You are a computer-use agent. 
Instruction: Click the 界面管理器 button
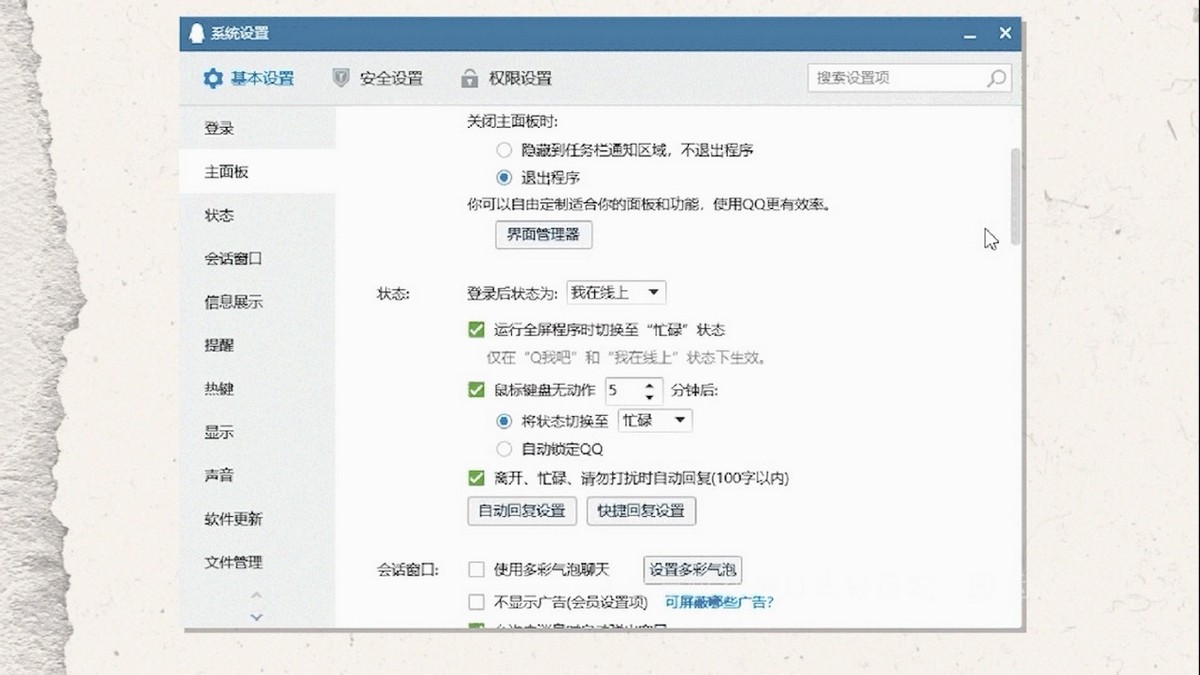(x=544, y=235)
